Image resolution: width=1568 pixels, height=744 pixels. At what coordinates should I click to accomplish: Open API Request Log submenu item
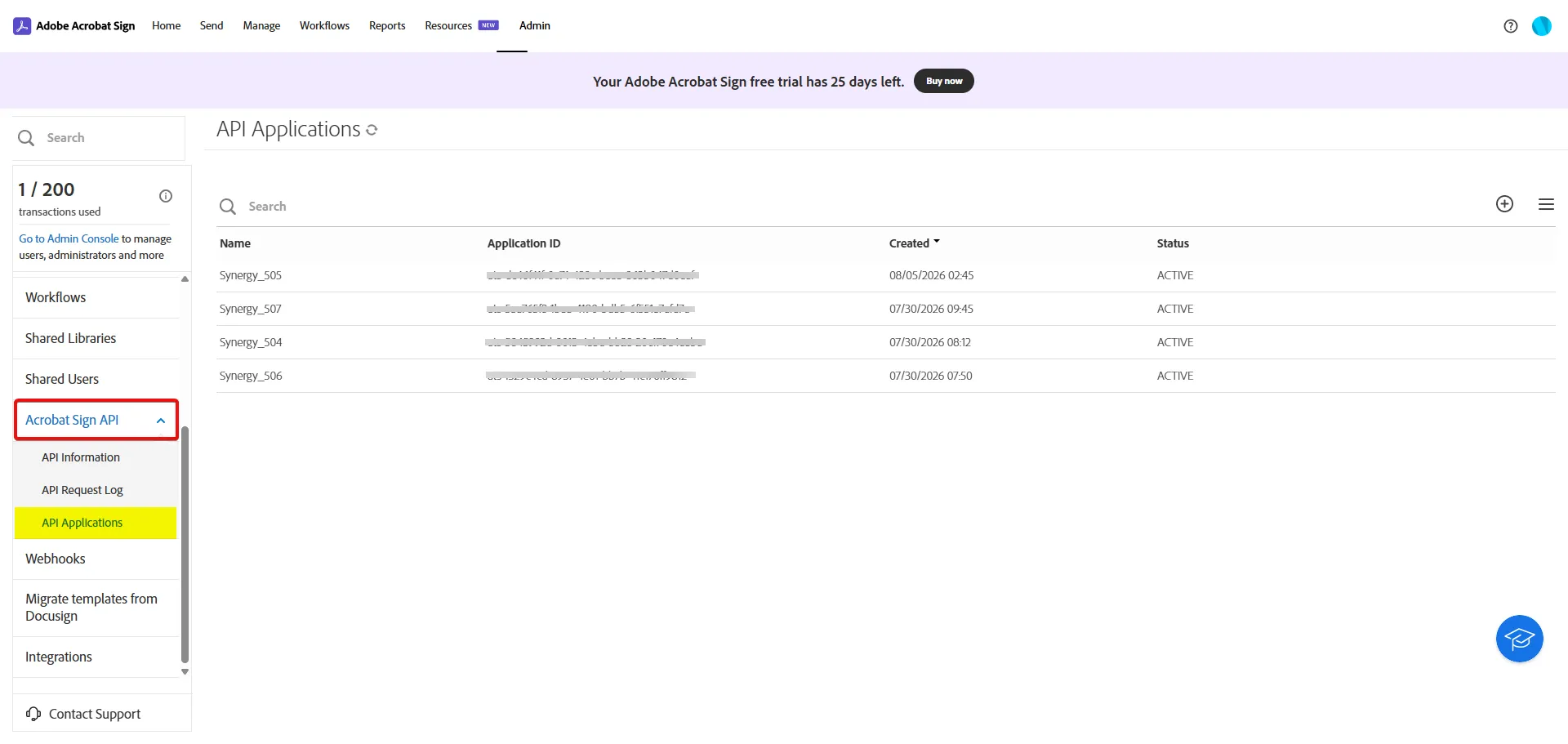[x=82, y=490]
